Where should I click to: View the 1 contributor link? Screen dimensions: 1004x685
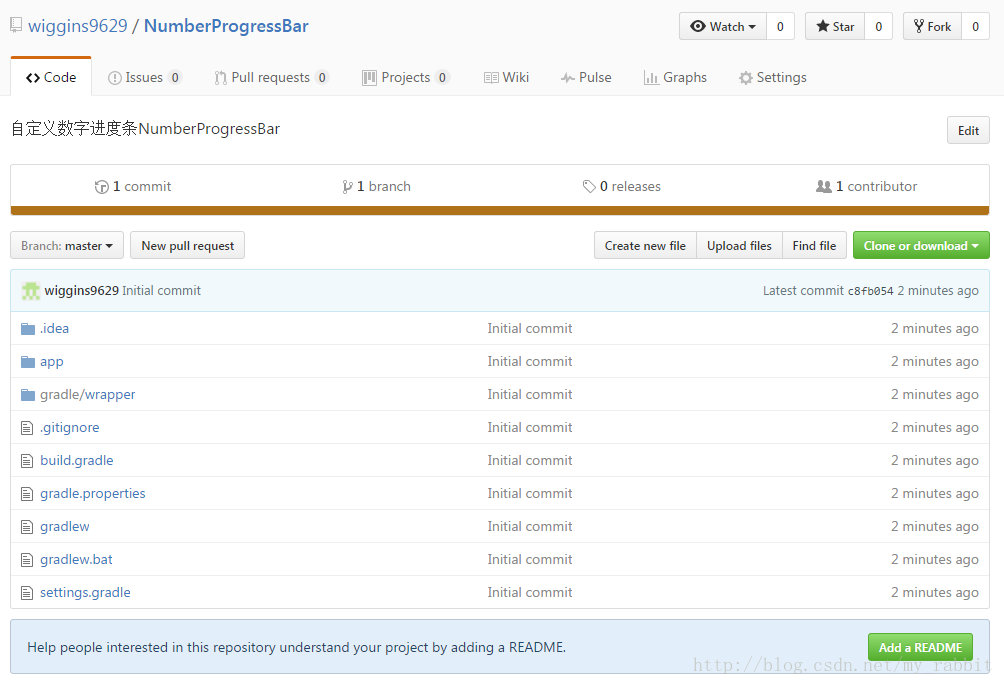[866, 186]
